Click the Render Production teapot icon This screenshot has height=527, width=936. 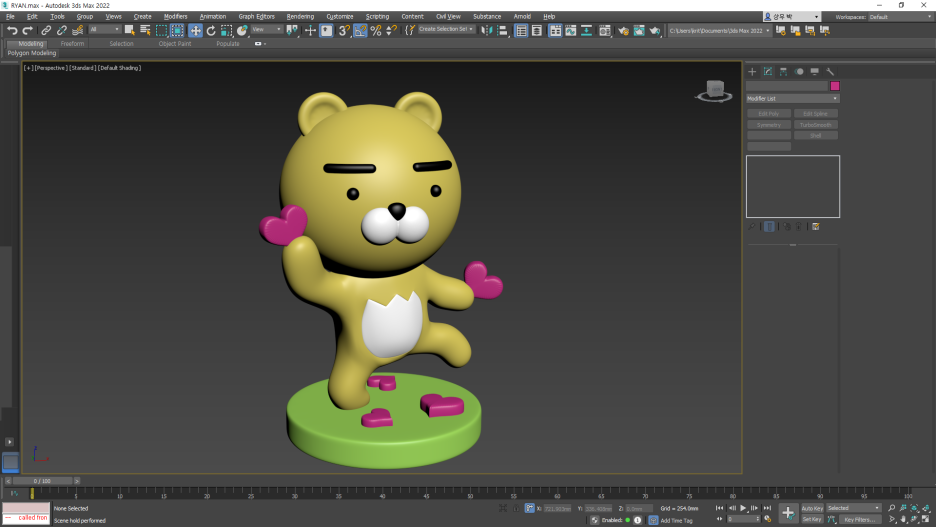pyautogui.click(x=655, y=30)
